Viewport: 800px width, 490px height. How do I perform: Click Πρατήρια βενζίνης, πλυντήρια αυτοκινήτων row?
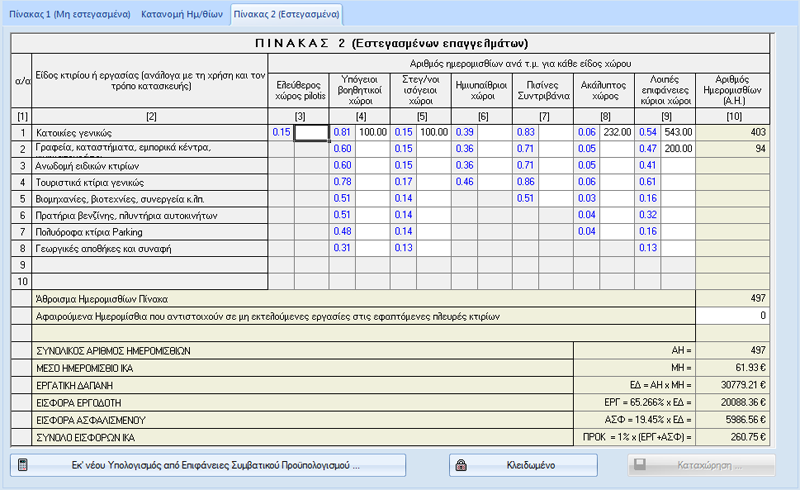click(149, 215)
